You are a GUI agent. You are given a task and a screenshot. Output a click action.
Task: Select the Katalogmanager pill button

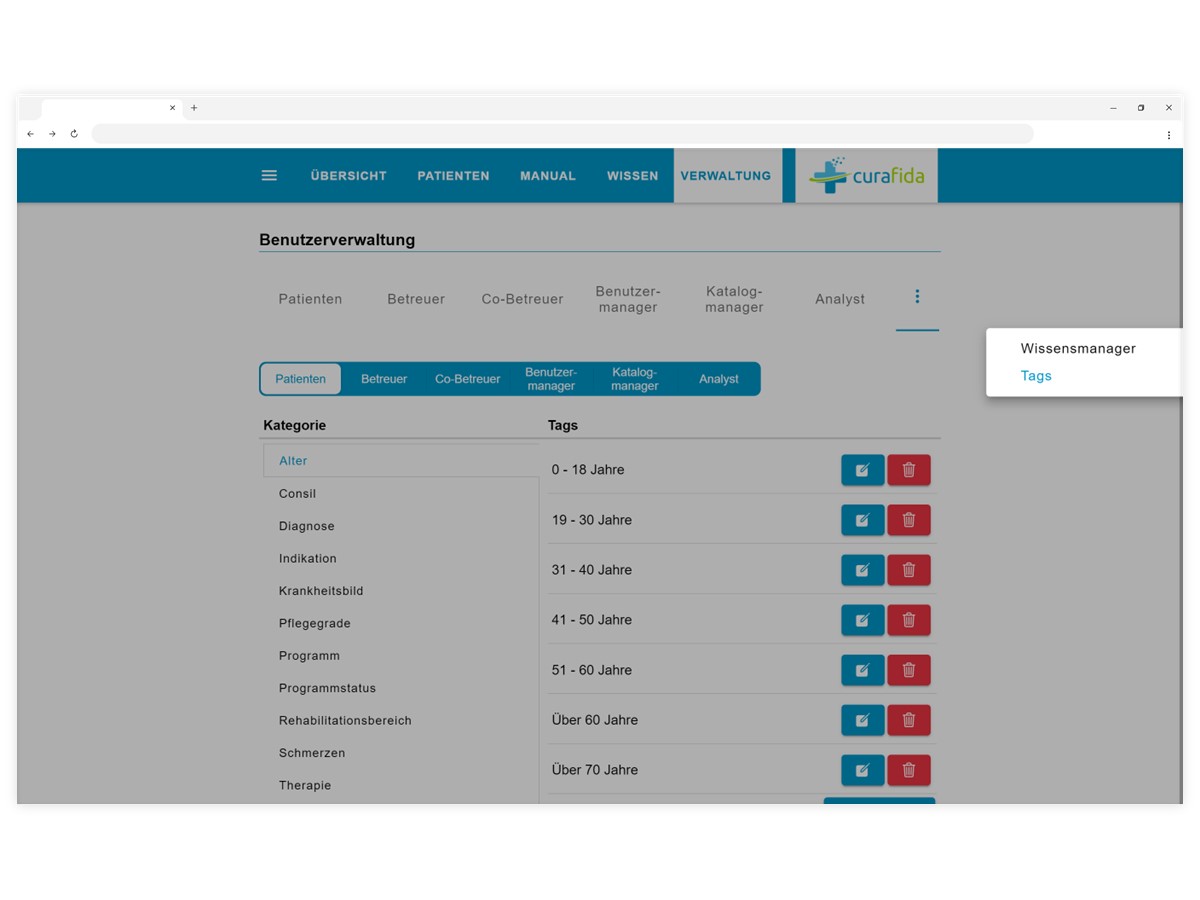pyautogui.click(x=635, y=379)
